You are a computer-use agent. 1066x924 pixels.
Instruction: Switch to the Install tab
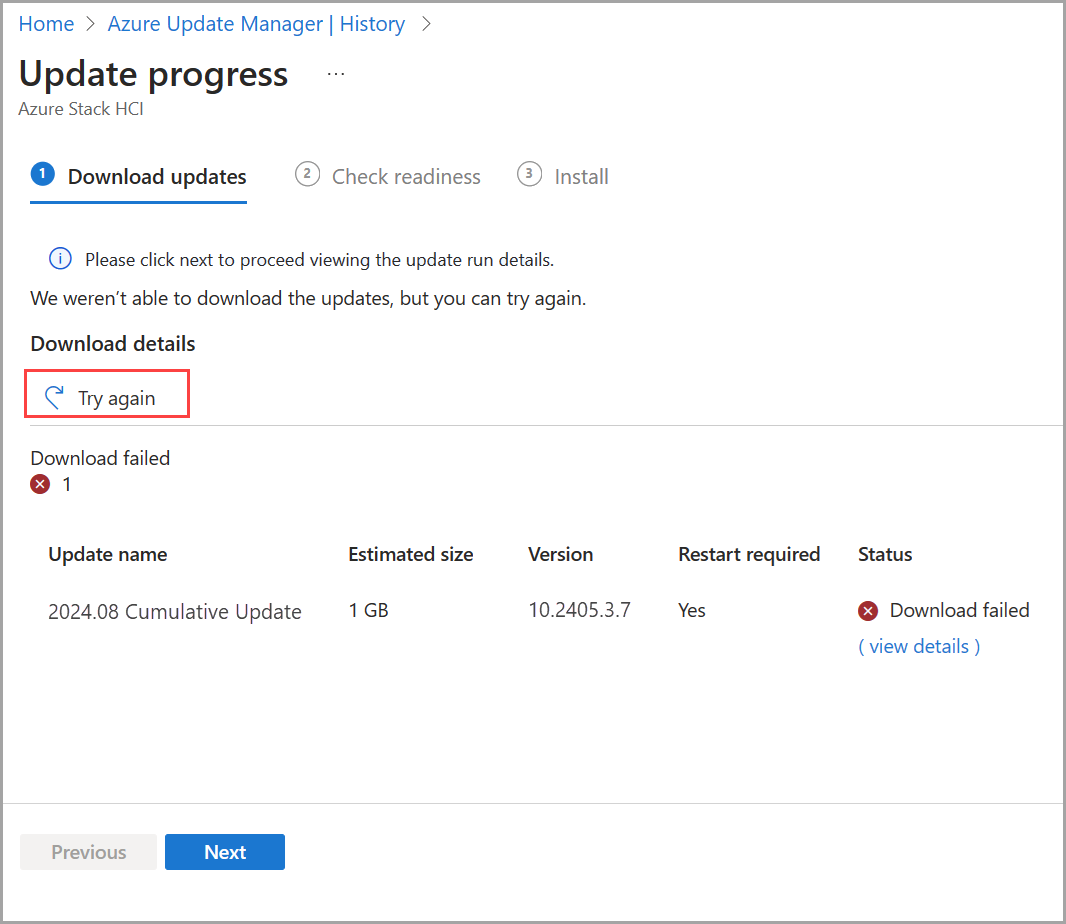pyautogui.click(x=562, y=177)
